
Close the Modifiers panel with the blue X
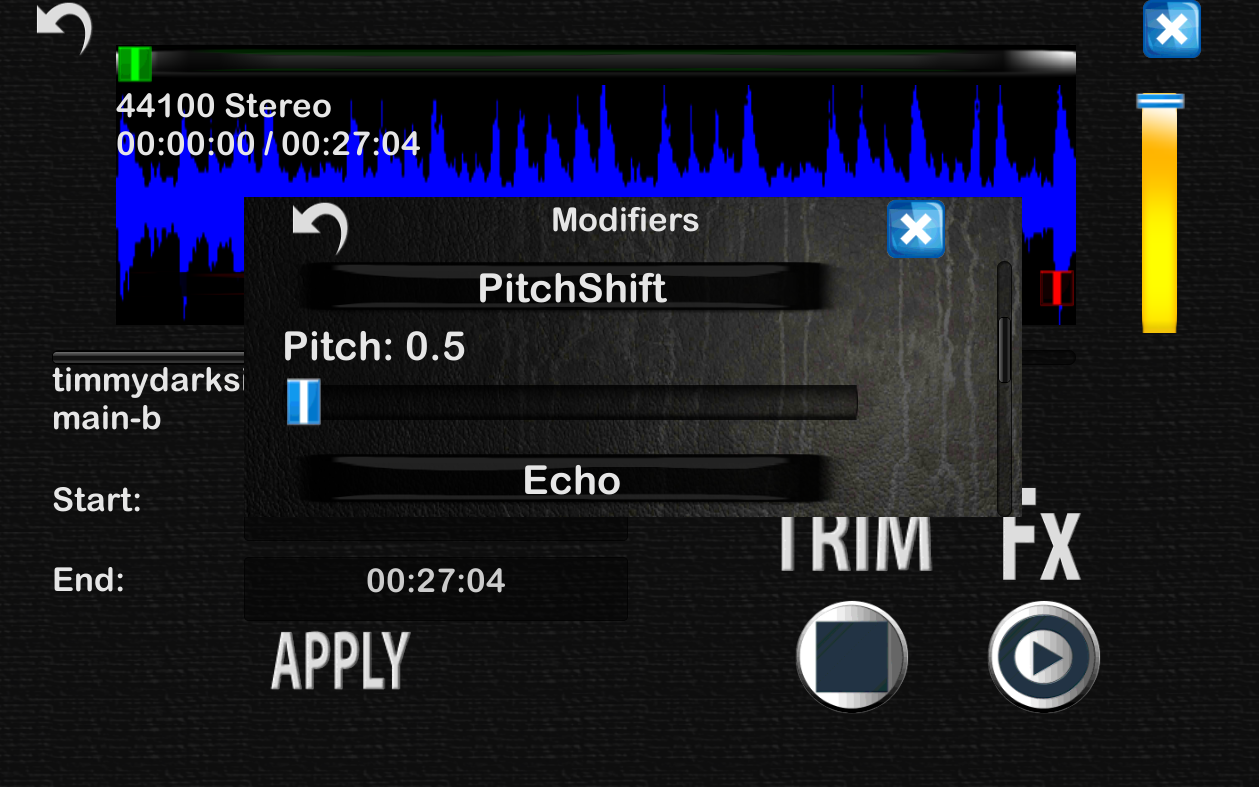pos(916,230)
